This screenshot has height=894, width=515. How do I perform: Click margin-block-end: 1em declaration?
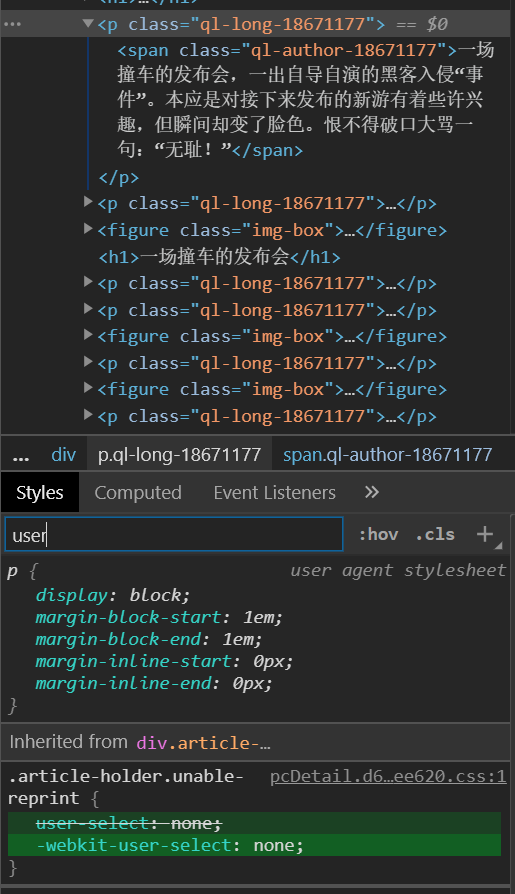(x=148, y=639)
